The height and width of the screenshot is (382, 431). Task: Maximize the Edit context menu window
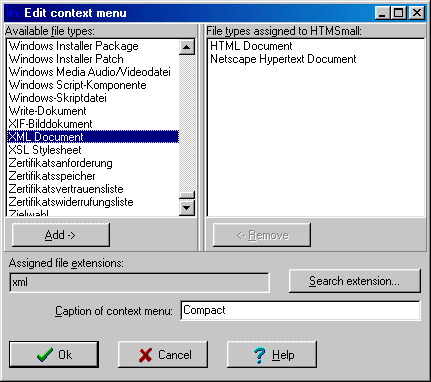[x=398, y=13]
